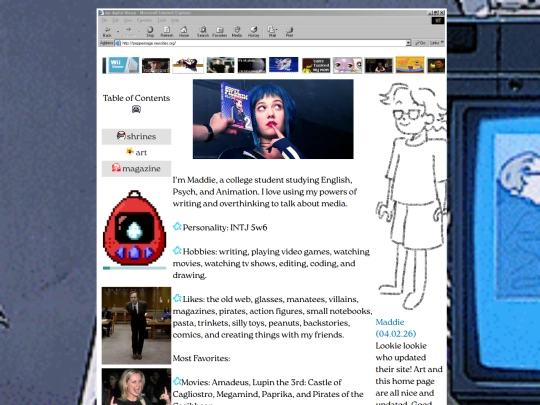The width and height of the screenshot is (540, 405).
Task: Click the Maddie (04.02.26) link
Action: [x=396, y=328]
